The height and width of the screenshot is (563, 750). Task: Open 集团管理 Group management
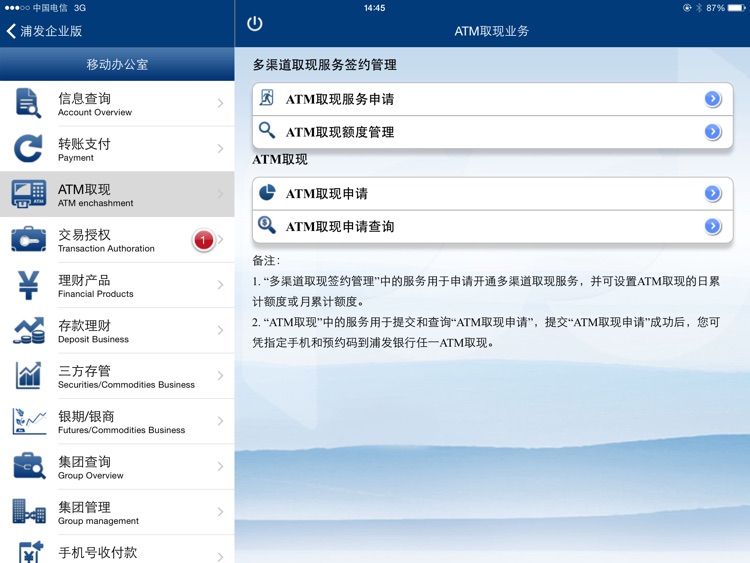117,512
